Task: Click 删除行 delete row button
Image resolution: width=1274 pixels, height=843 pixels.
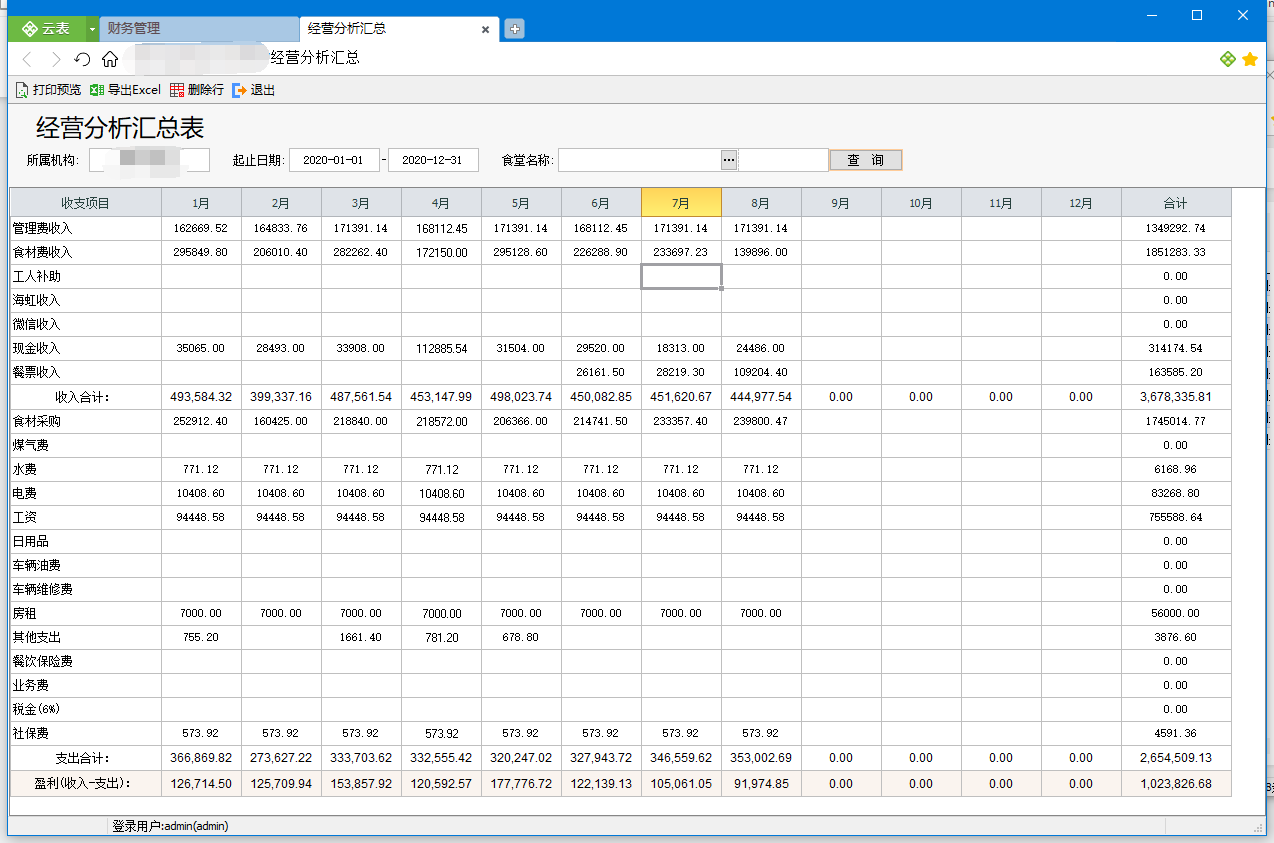Action: click(x=197, y=90)
